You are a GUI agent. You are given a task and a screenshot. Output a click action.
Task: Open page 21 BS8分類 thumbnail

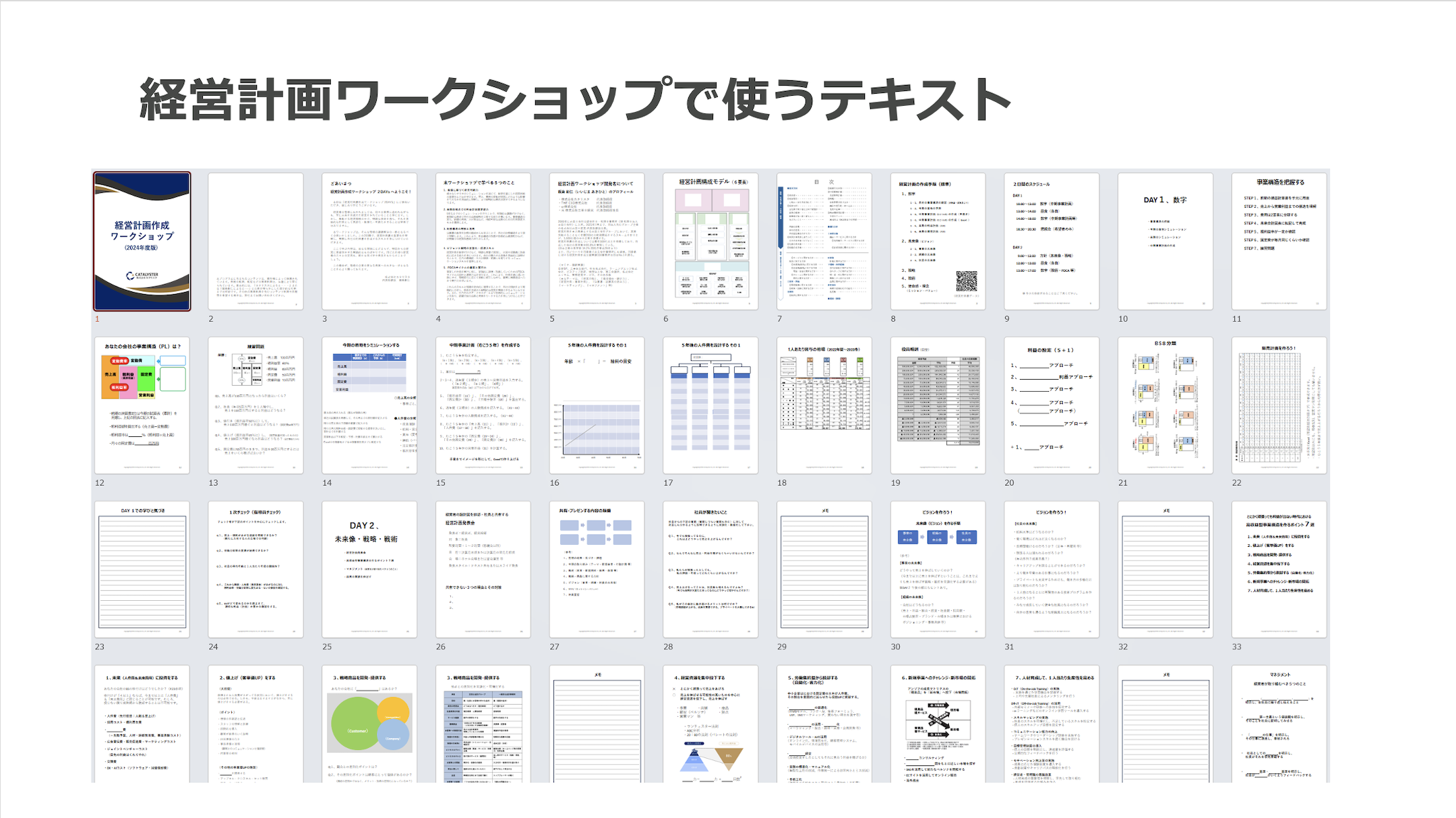coord(1165,405)
